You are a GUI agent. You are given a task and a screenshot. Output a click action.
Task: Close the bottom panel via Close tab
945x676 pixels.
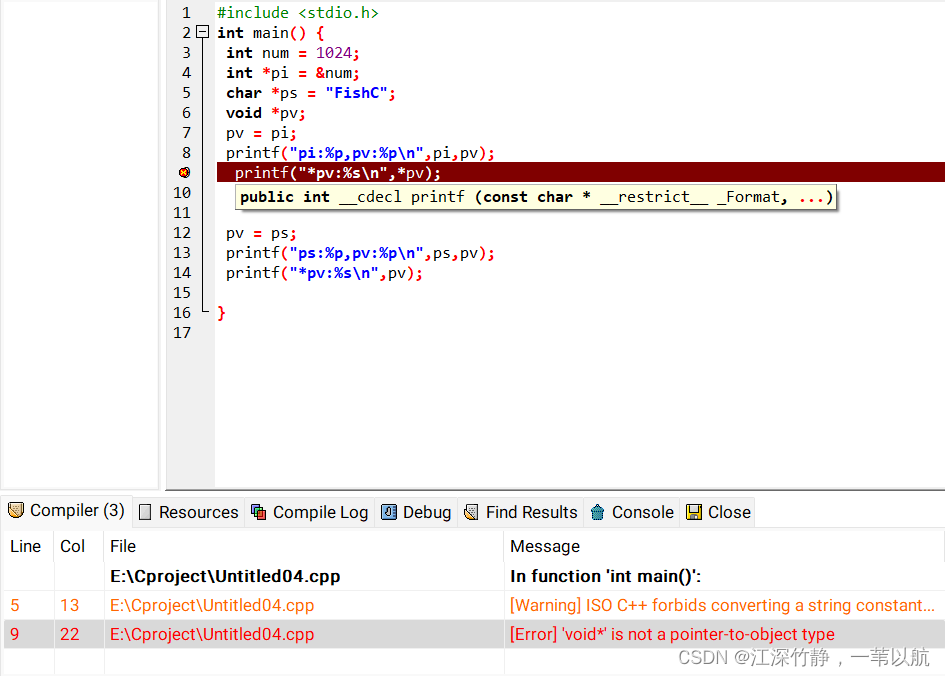pyautogui.click(x=718, y=512)
